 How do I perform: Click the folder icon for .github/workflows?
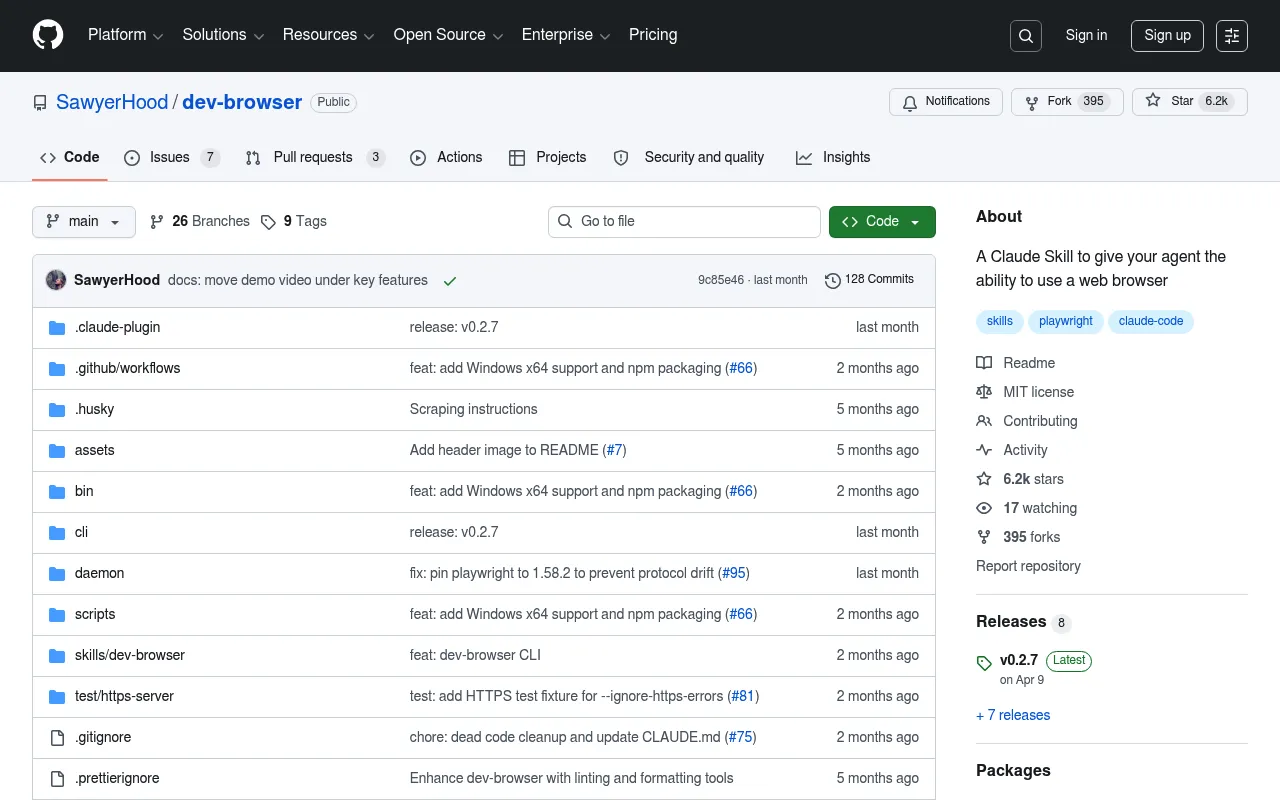point(57,369)
